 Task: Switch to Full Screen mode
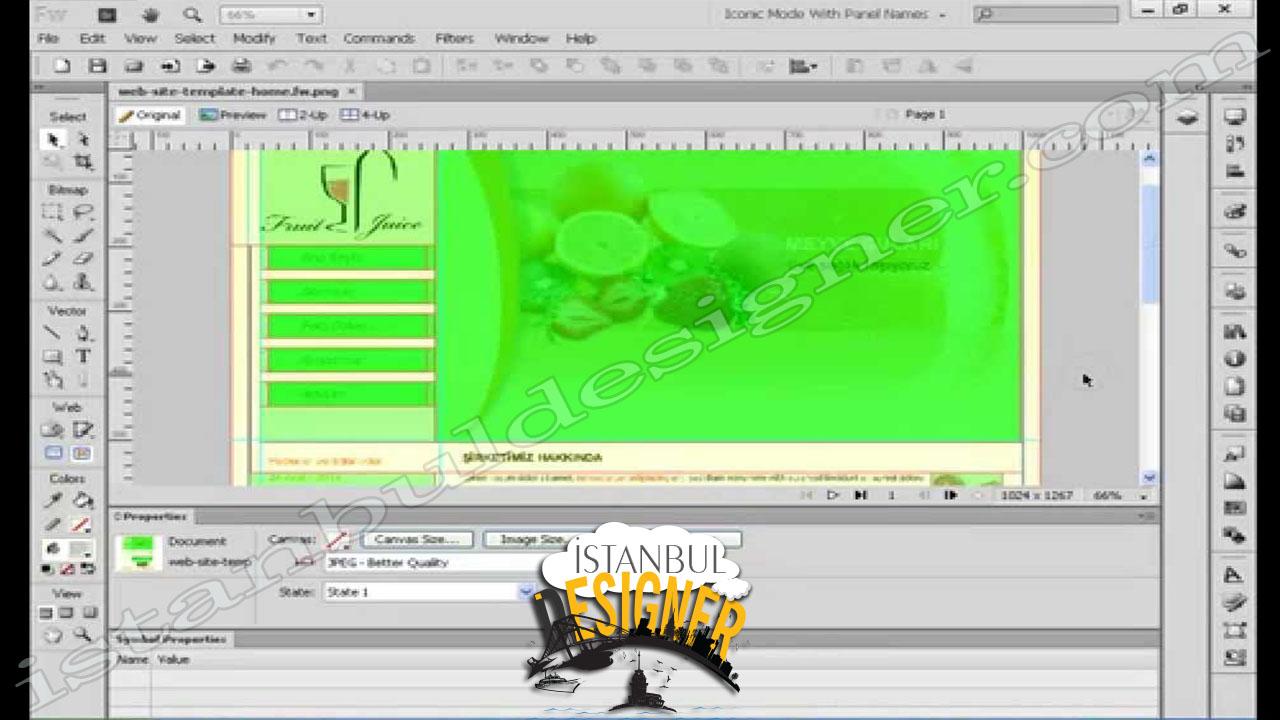point(90,612)
